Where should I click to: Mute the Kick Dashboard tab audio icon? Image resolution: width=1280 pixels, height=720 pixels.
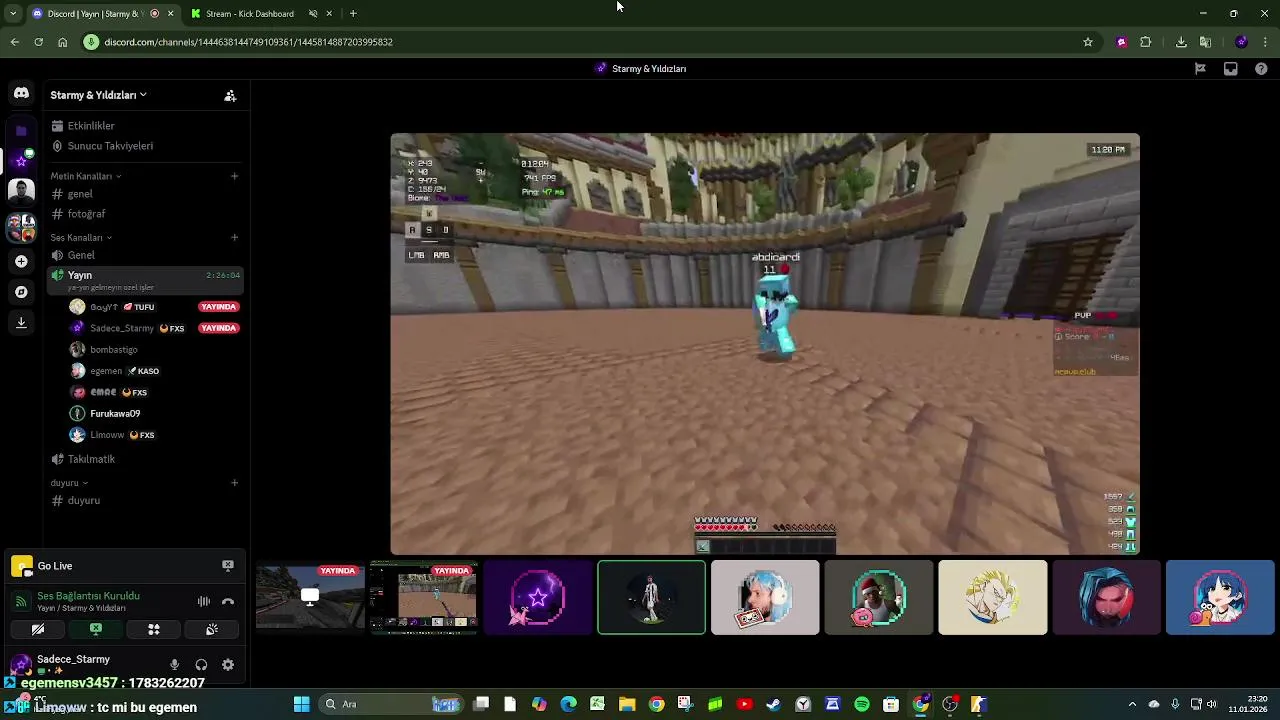coord(313,14)
